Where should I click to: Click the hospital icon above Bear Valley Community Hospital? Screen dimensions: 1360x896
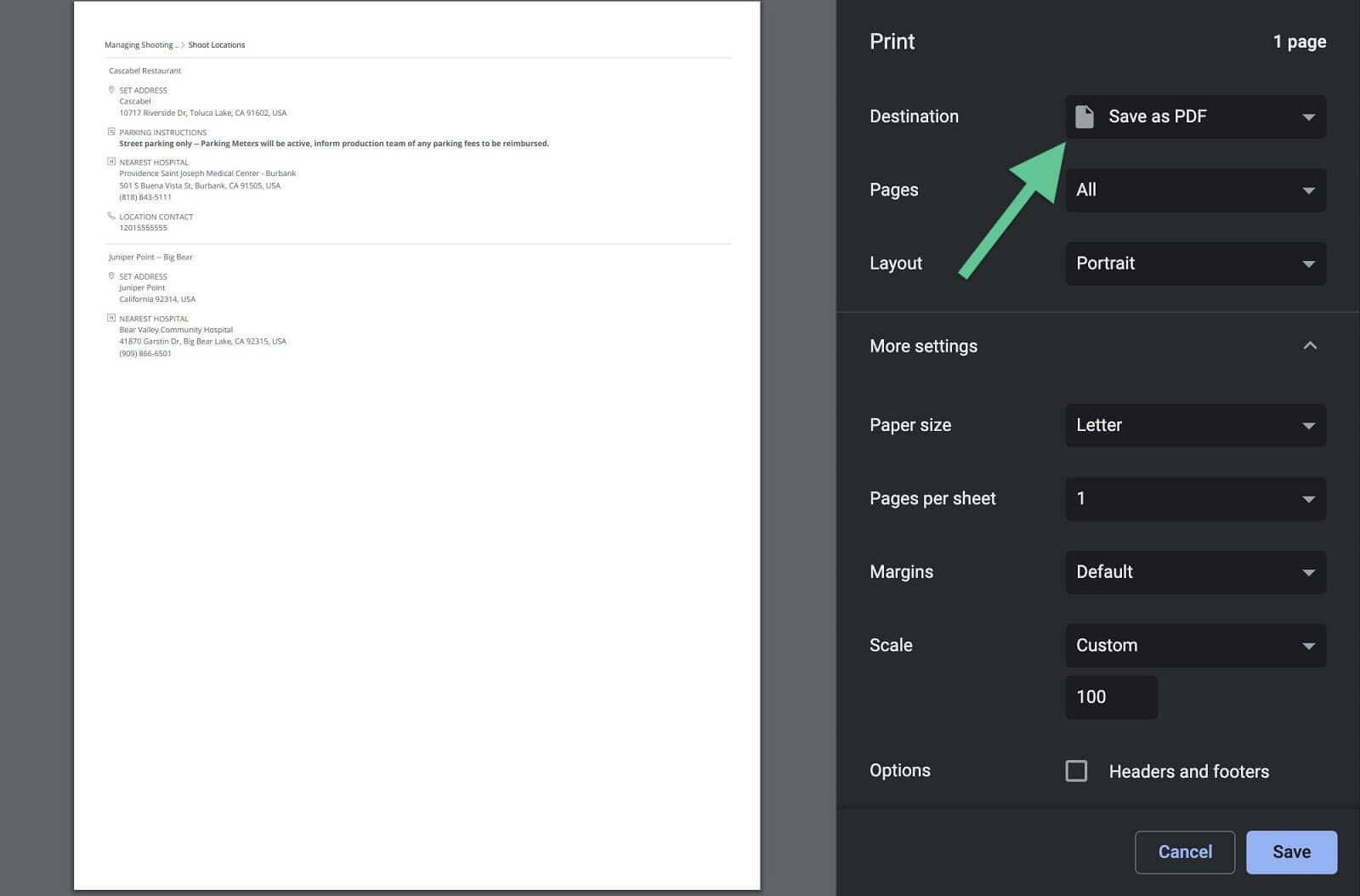tap(111, 318)
